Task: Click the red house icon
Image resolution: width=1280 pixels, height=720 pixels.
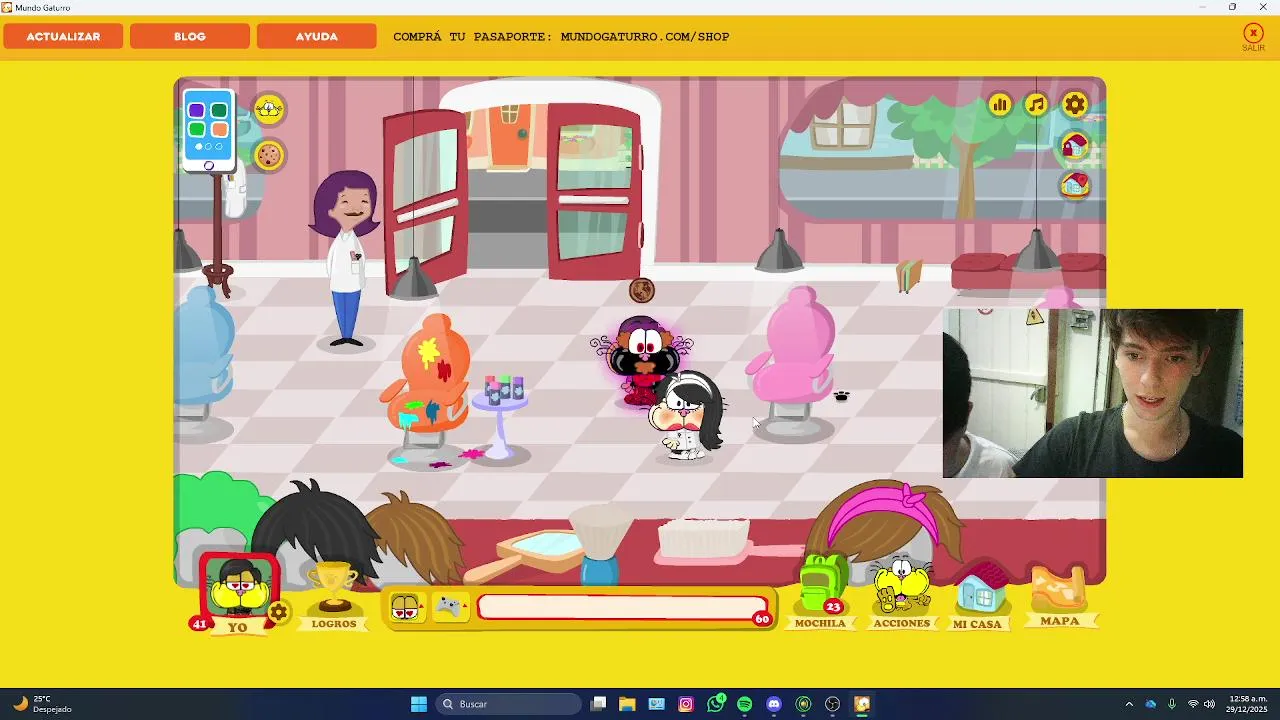Action: [x=1075, y=147]
